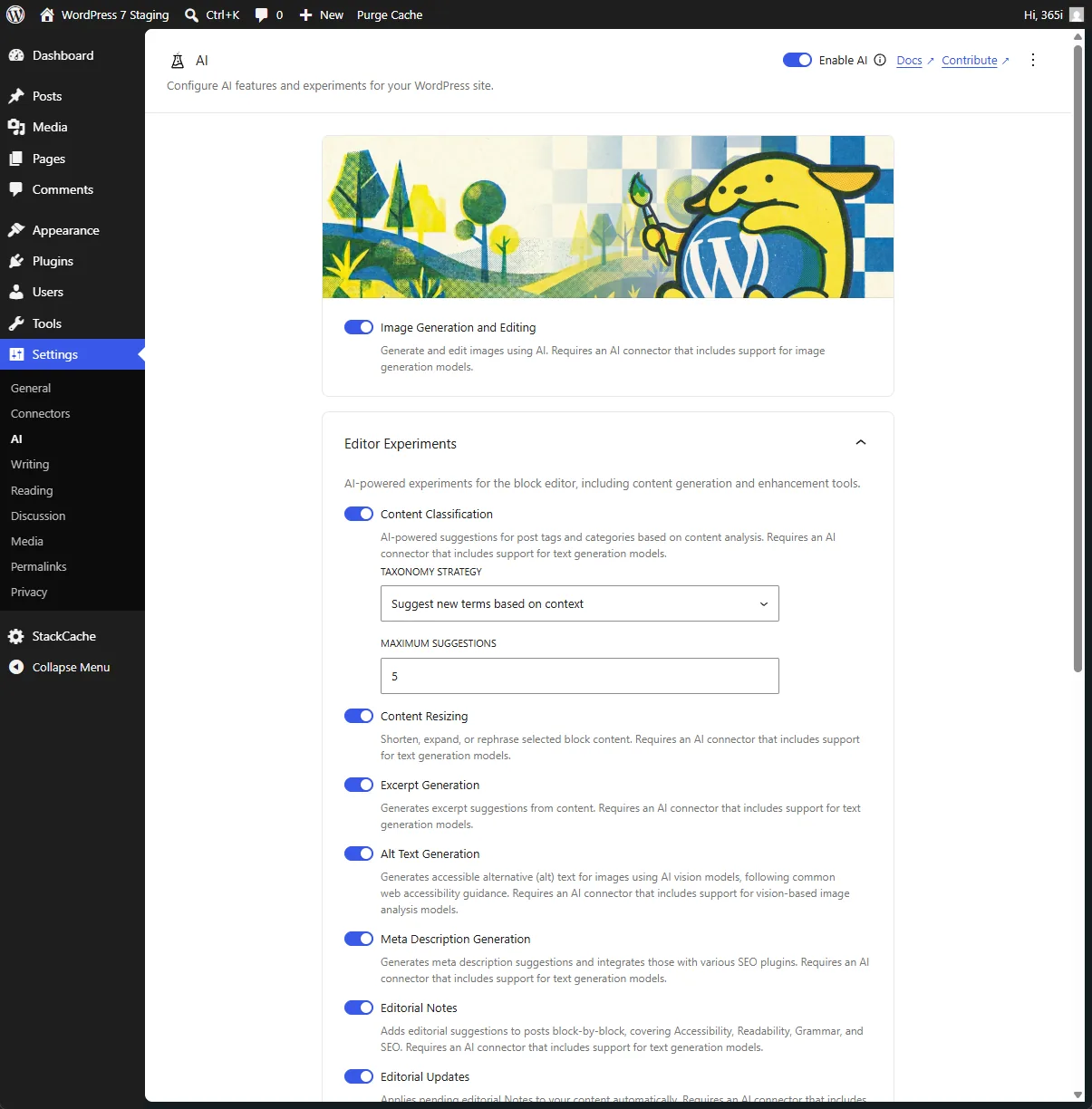
Task: Click the flask icon beside AI heading
Action: [178, 61]
